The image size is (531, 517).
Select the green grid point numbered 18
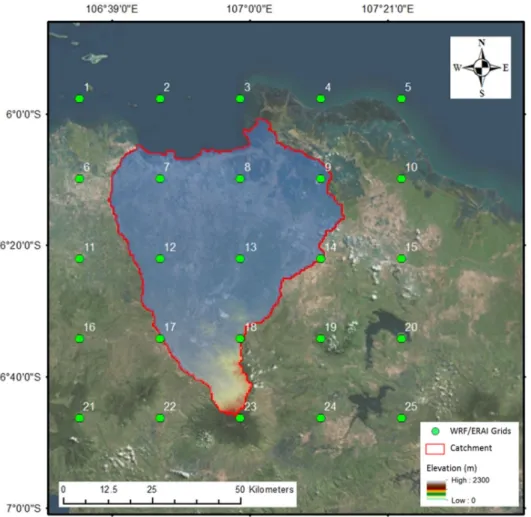click(x=240, y=339)
